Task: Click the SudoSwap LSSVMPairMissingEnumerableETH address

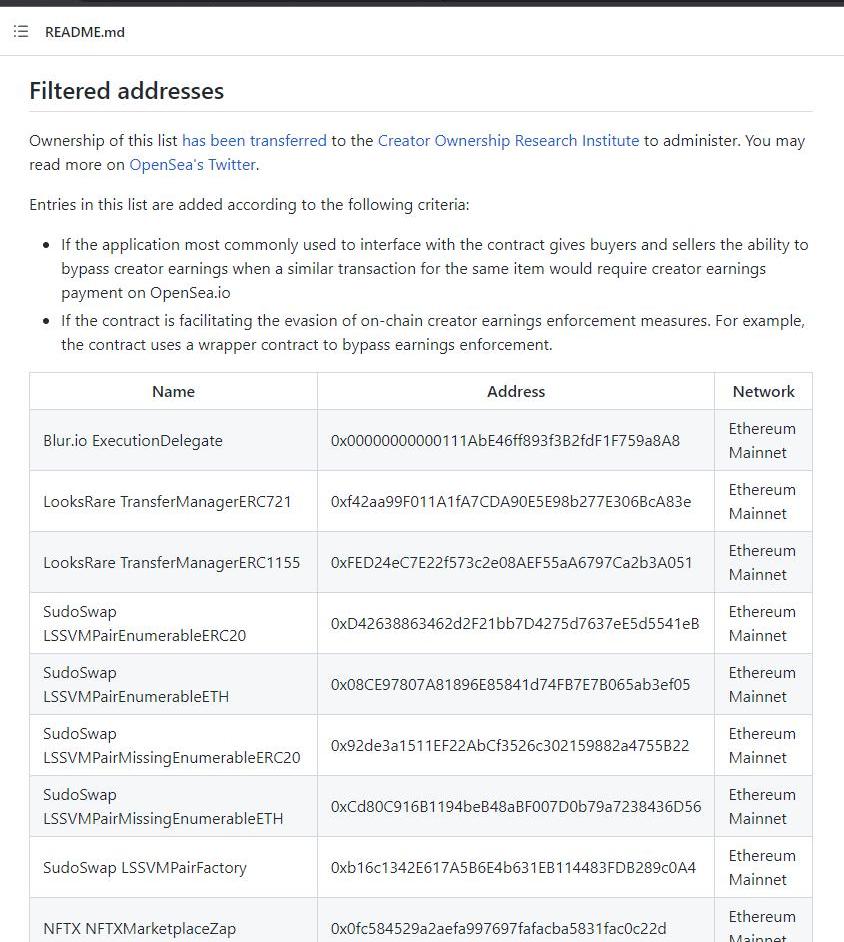Action: (516, 807)
